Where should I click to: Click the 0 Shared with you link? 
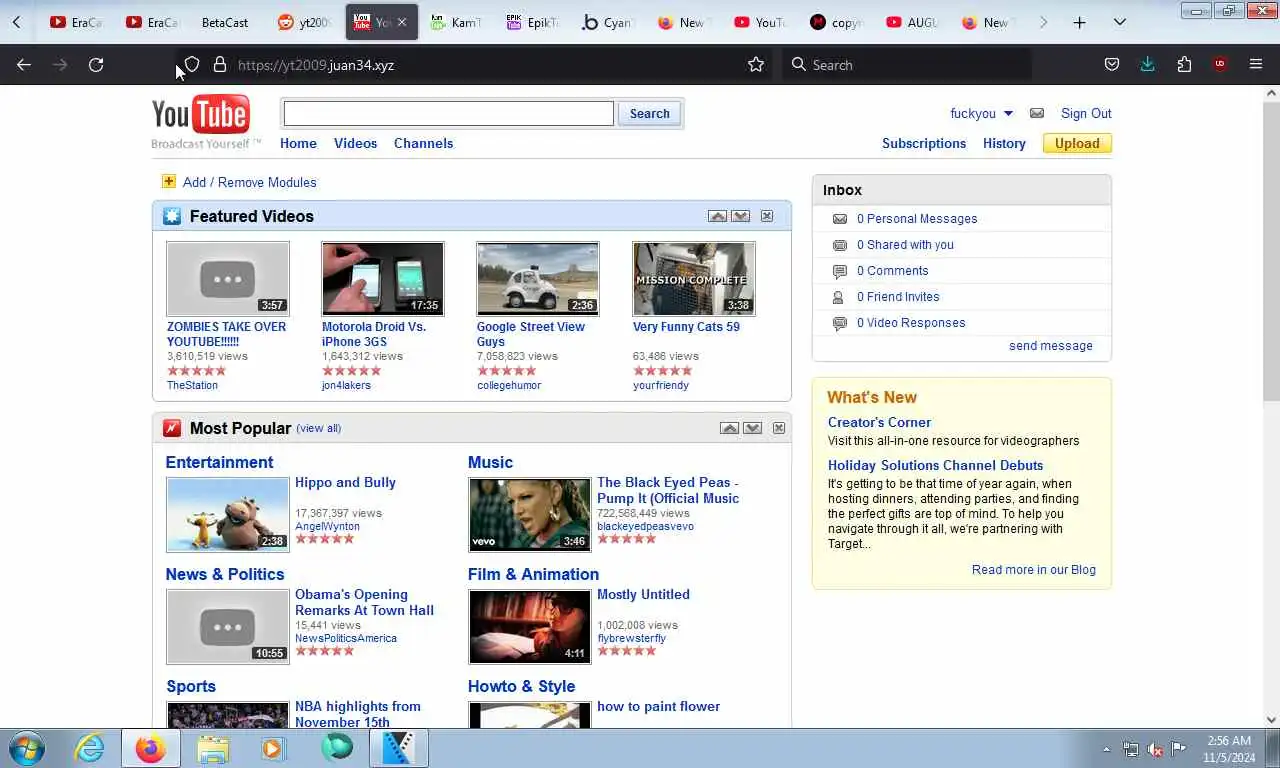coord(905,245)
